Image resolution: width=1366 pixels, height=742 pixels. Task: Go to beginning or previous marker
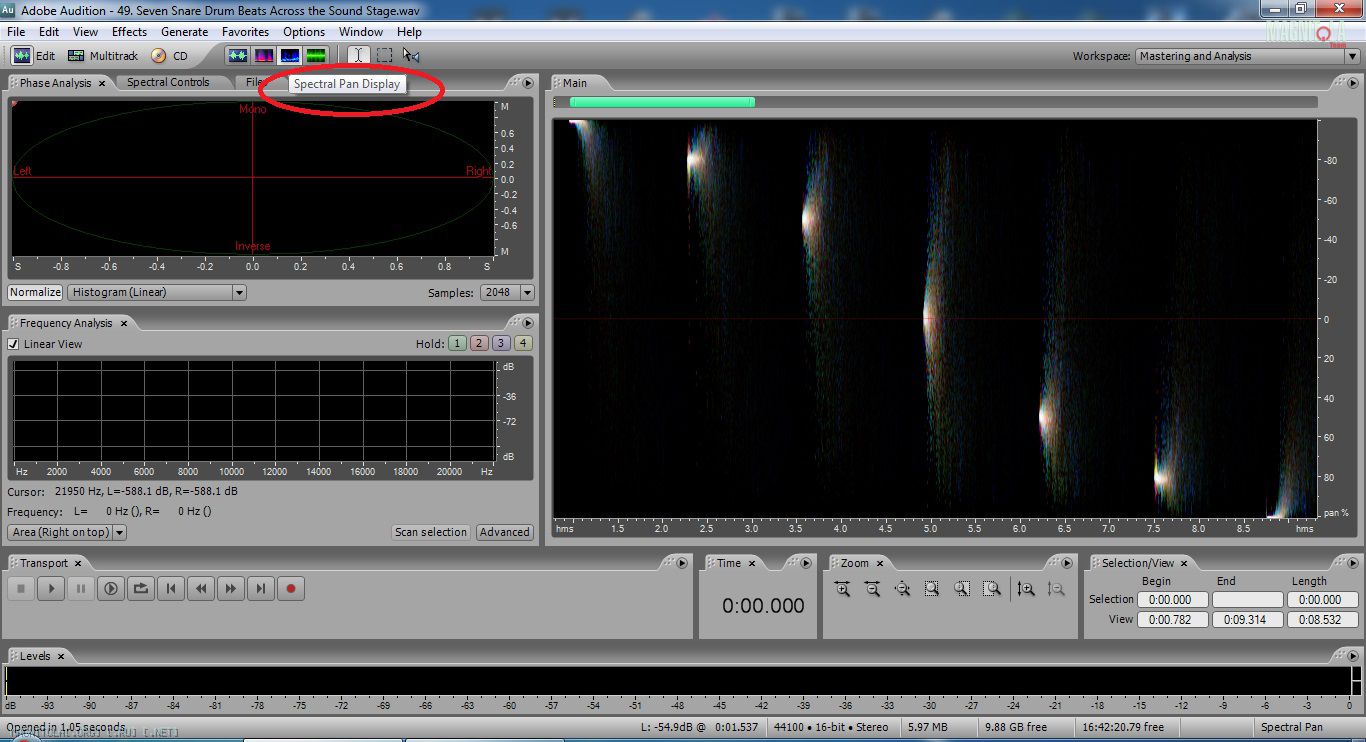tap(171, 589)
